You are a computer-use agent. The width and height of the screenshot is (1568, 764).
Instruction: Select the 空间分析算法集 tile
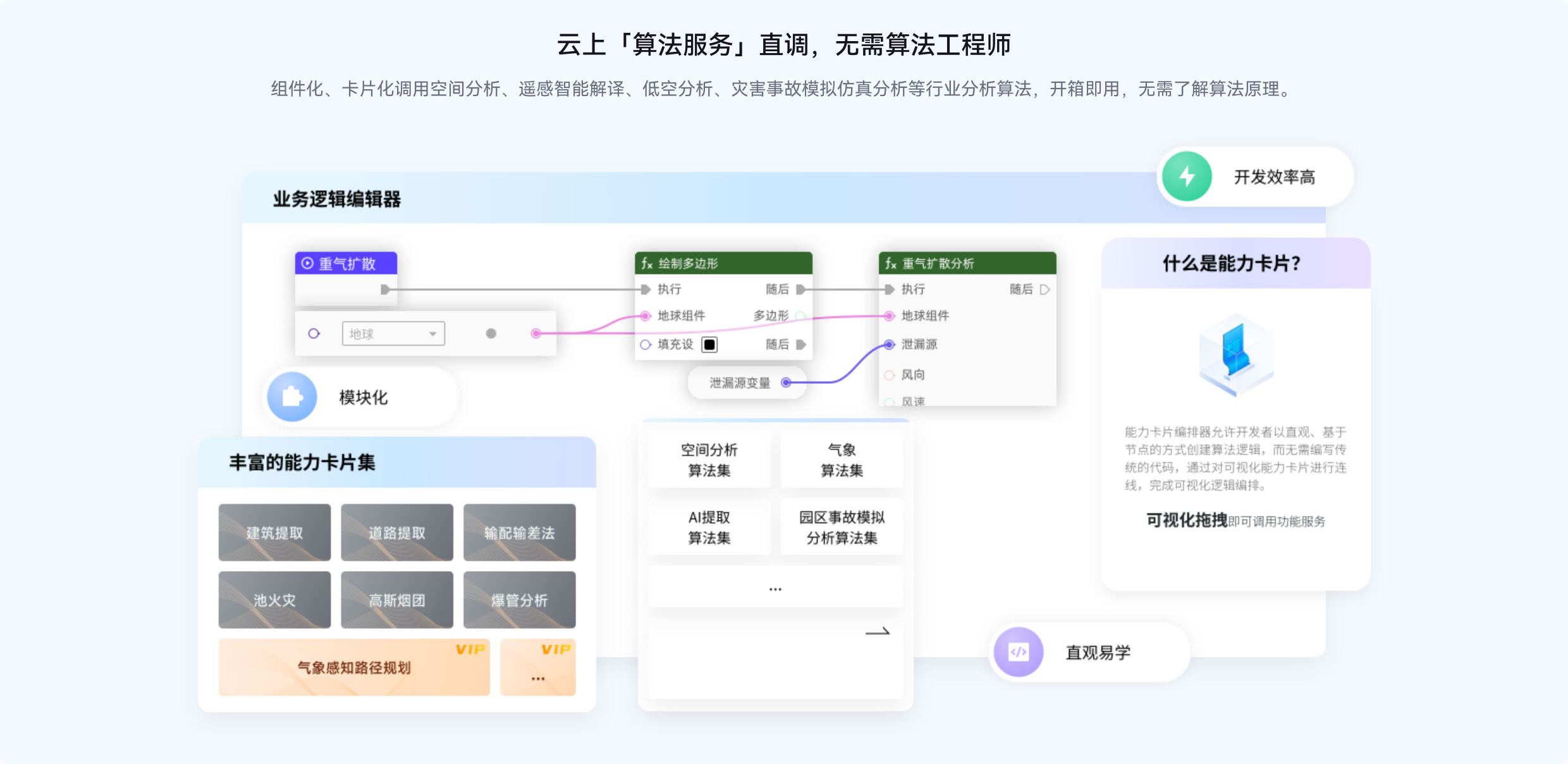click(x=709, y=460)
